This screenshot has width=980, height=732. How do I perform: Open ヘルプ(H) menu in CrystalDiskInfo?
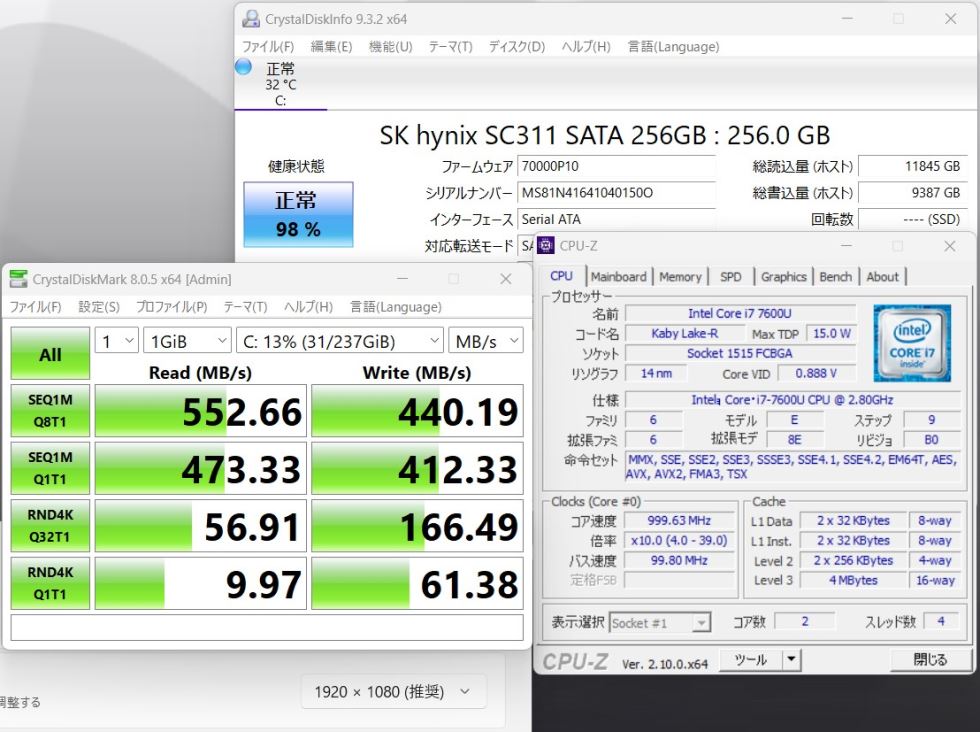click(x=586, y=47)
